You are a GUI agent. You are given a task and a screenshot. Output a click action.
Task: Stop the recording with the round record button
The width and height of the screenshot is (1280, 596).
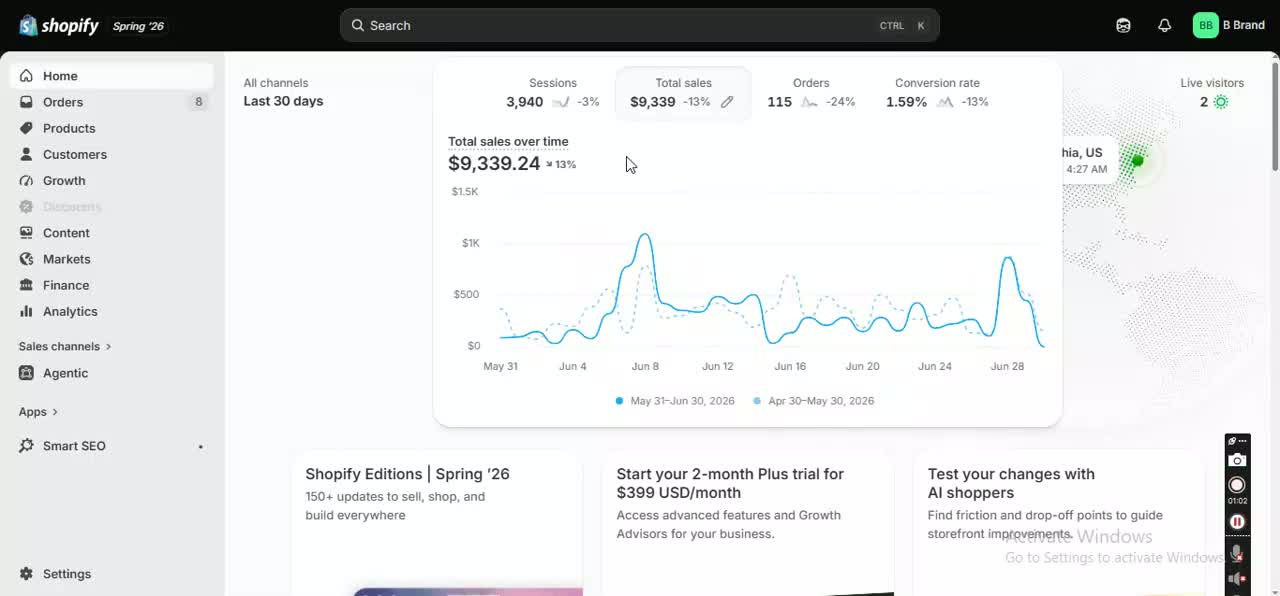1237,485
